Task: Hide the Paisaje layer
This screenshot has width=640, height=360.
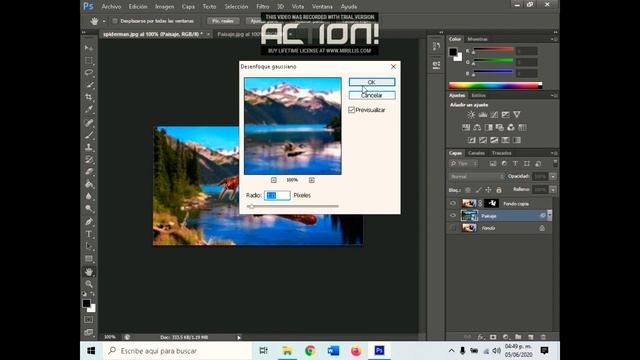Action: [x=453, y=216]
